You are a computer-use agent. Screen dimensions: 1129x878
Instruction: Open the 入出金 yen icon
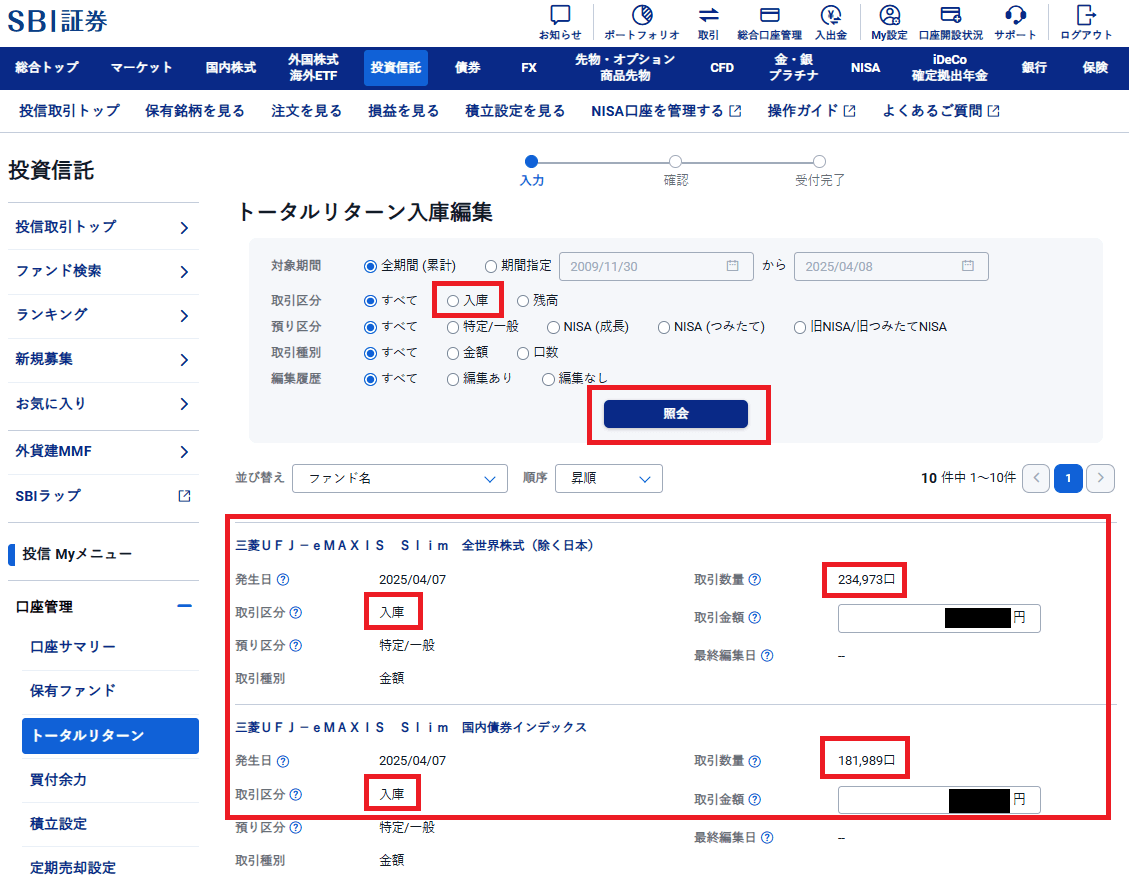click(x=831, y=15)
